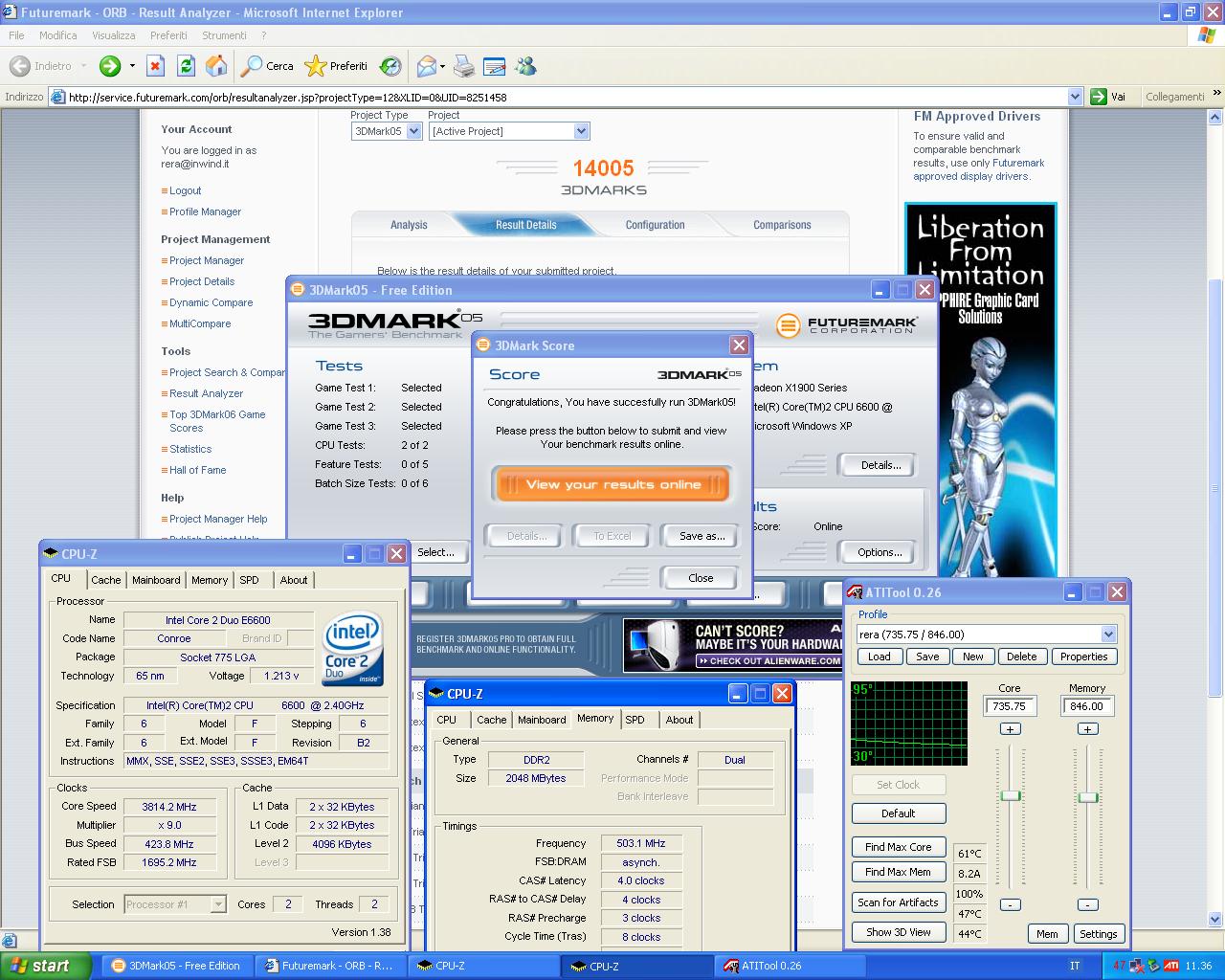The height and width of the screenshot is (980, 1225).
Task: Open the Mail envelope icon
Action: tap(426, 66)
